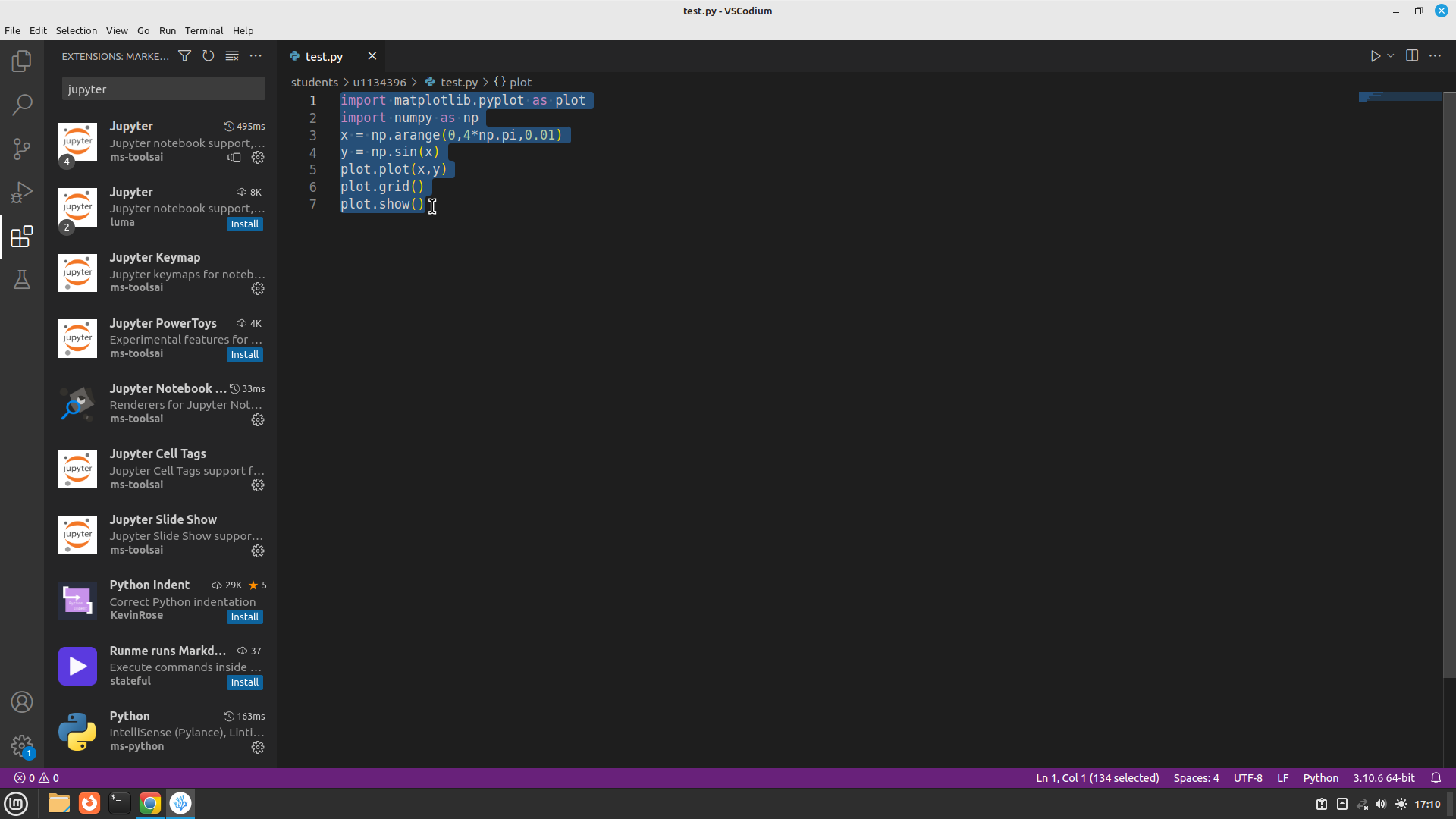This screenshot has width=1456, height=819.
Task: Open the Search view in activity bar
Action: click(22, 104)
